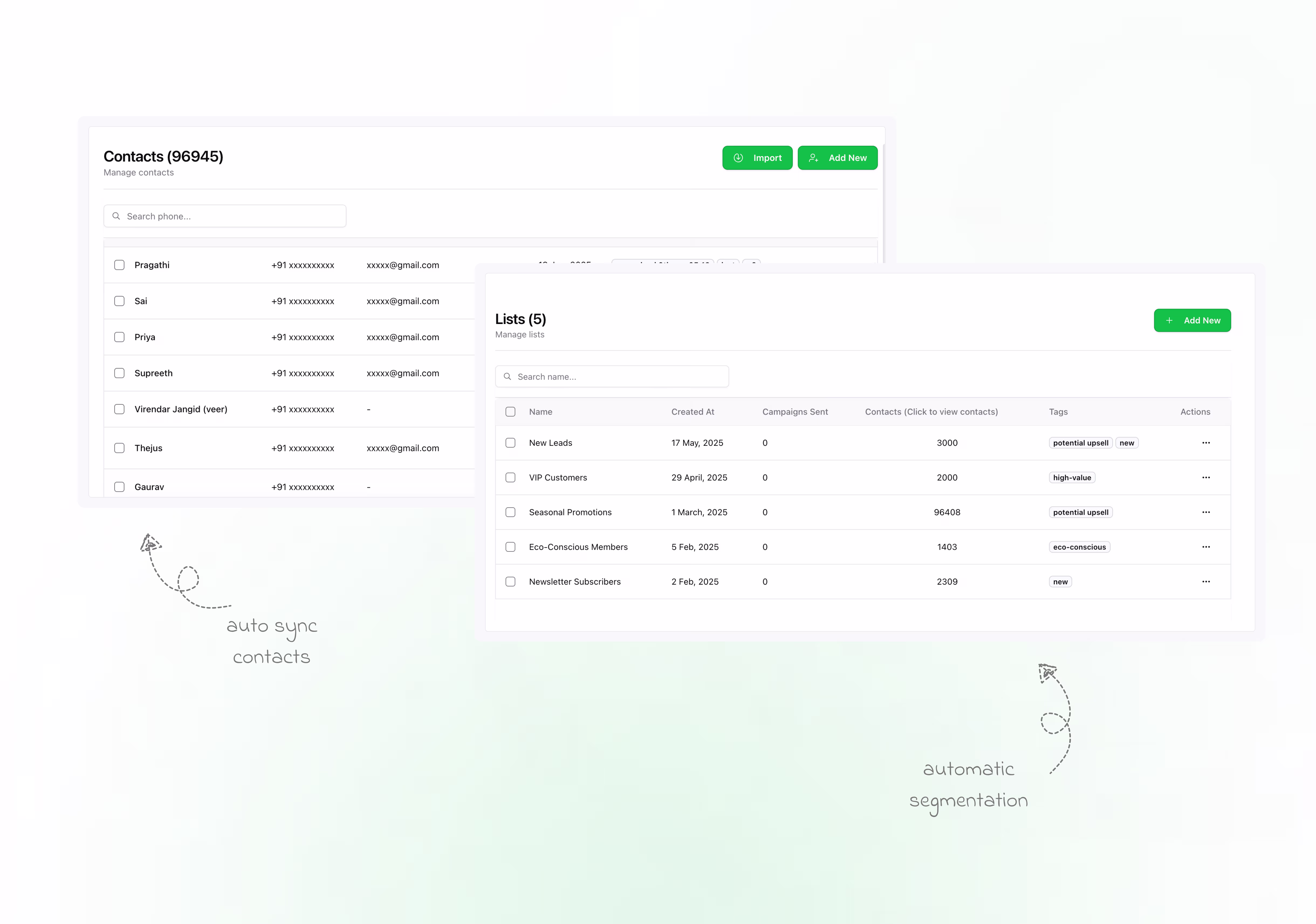
Task: Click search icon in phone search
Action: click(x=116, y=216)
